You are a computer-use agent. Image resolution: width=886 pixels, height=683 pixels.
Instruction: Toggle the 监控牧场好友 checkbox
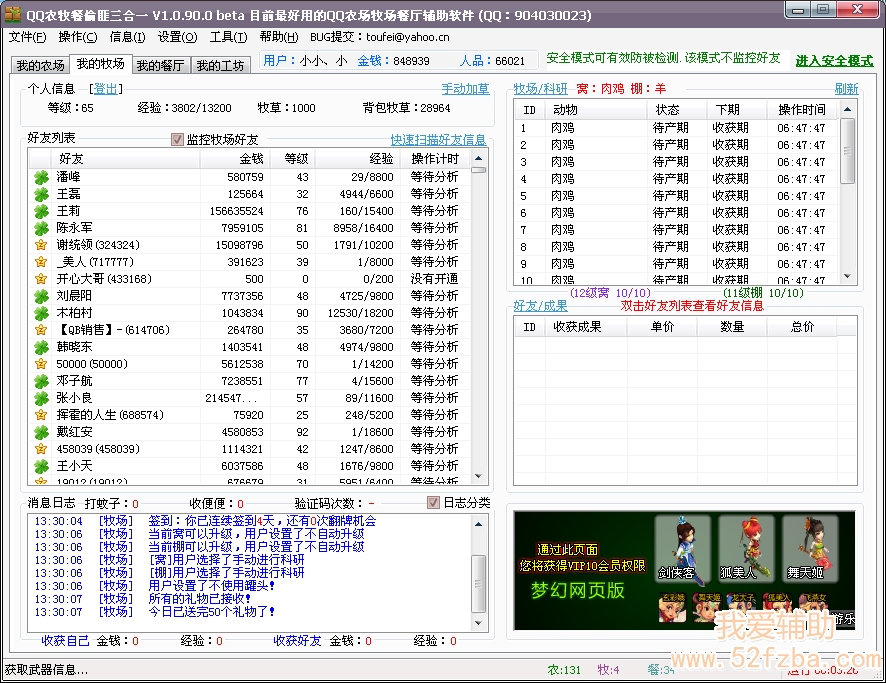(x=178, y=140)
